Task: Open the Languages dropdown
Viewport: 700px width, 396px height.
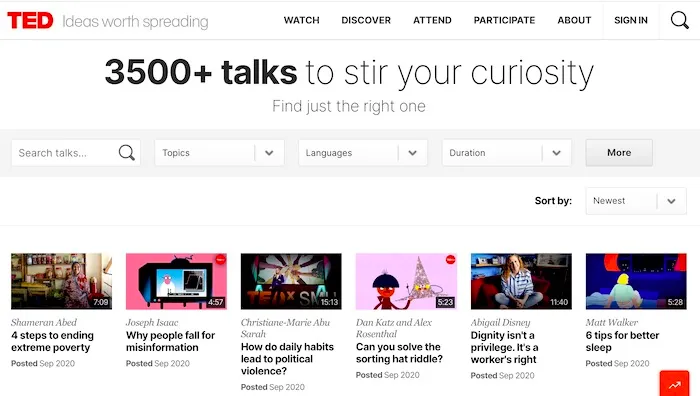Action: click(363, 153)
